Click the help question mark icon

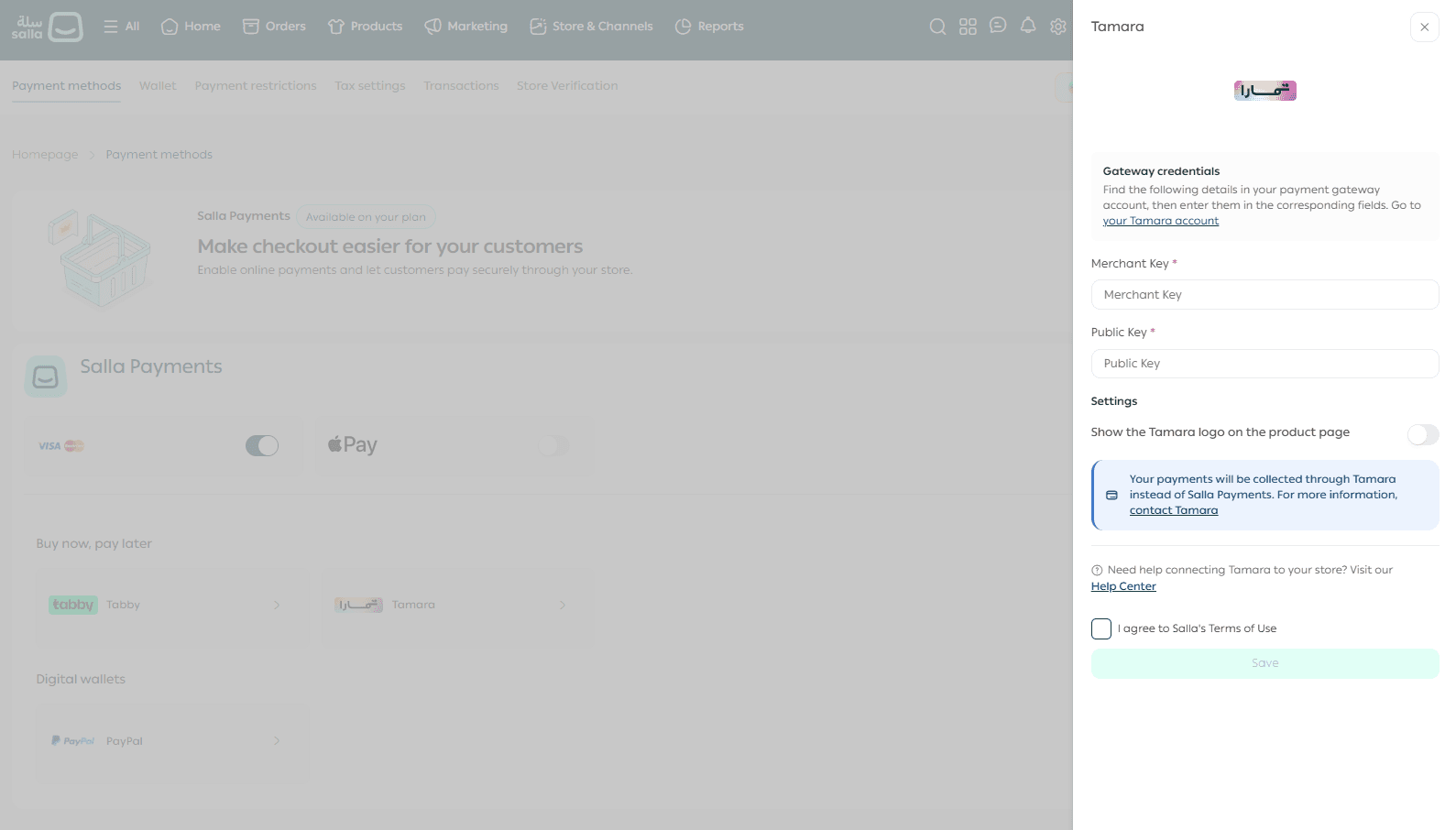coord(1097,570)
